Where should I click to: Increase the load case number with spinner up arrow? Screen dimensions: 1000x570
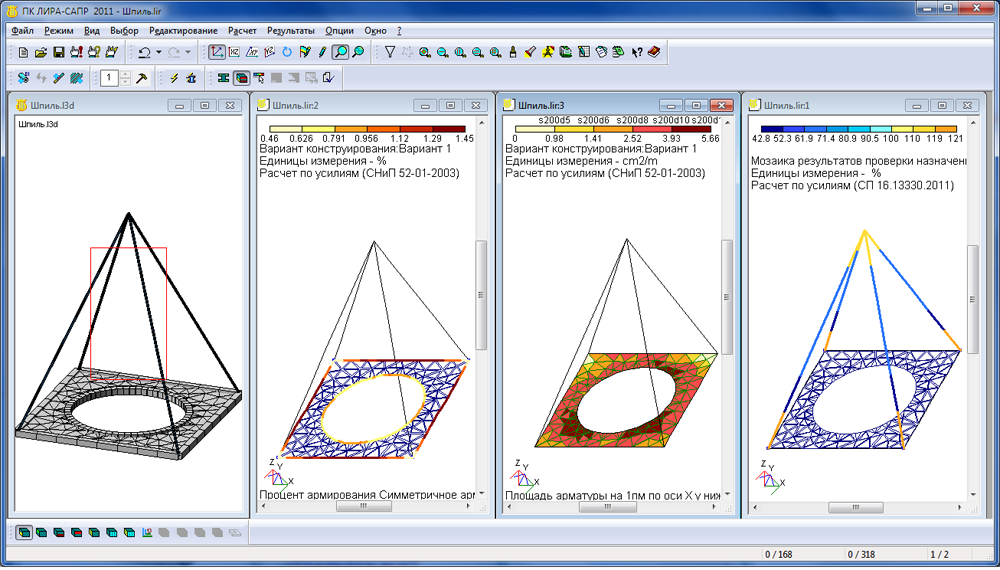(125, 74)
